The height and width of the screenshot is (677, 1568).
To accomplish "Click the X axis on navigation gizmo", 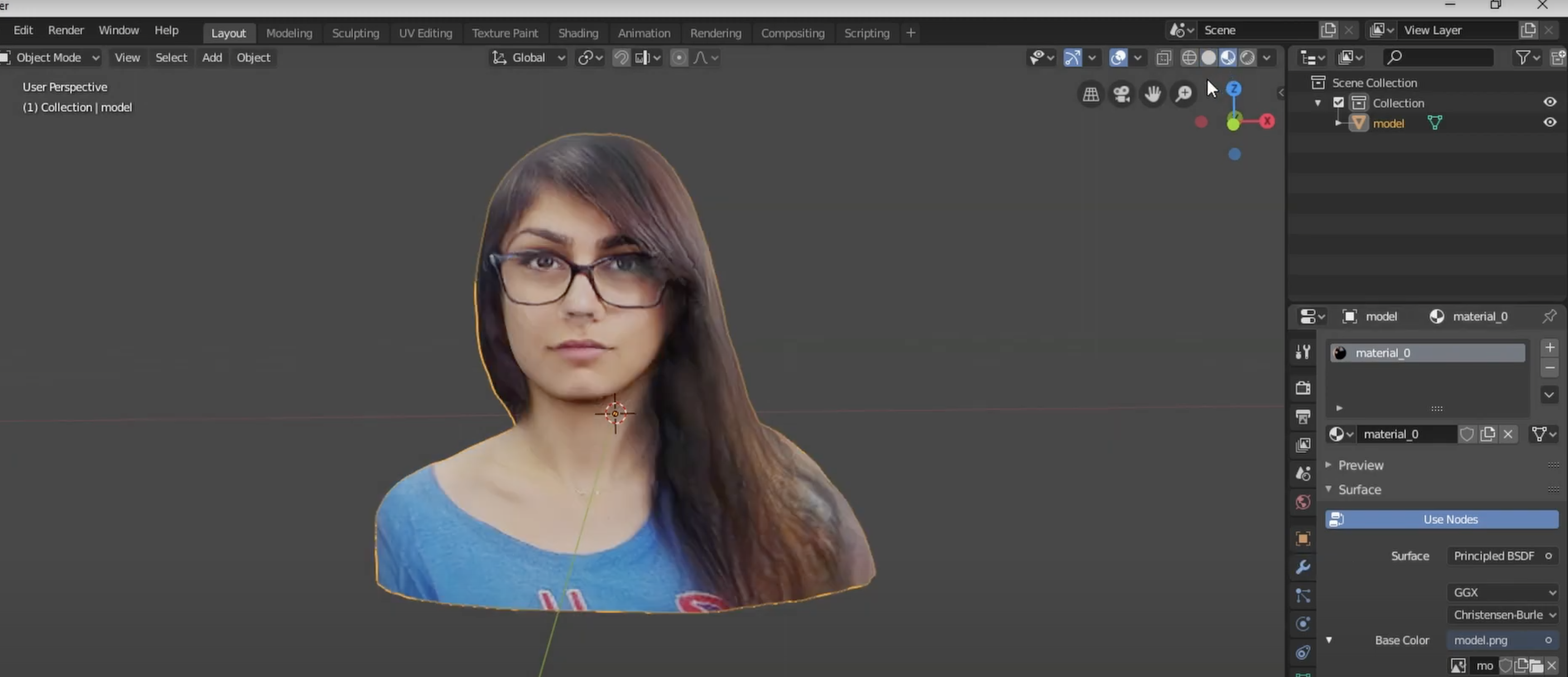I will tap(1267, 121).
